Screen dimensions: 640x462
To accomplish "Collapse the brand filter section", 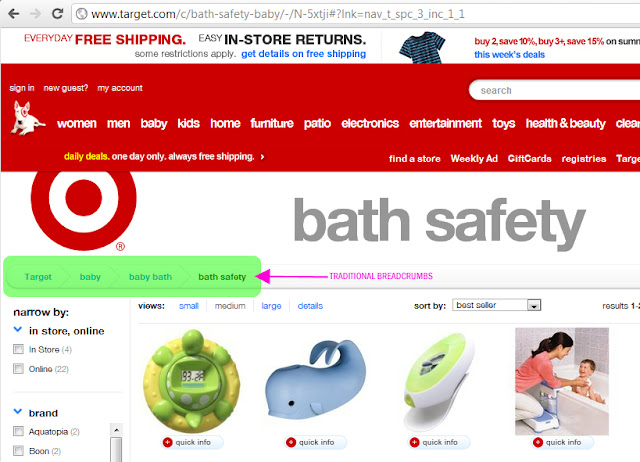I will (x=18, y=411).
